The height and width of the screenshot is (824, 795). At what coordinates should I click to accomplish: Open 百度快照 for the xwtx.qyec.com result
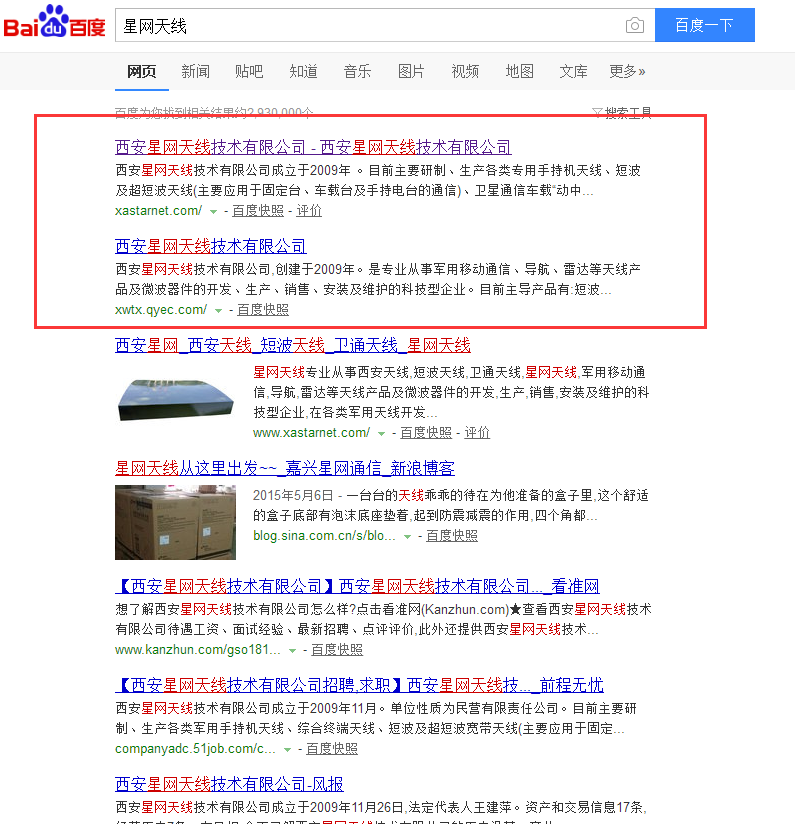[263, 310]
